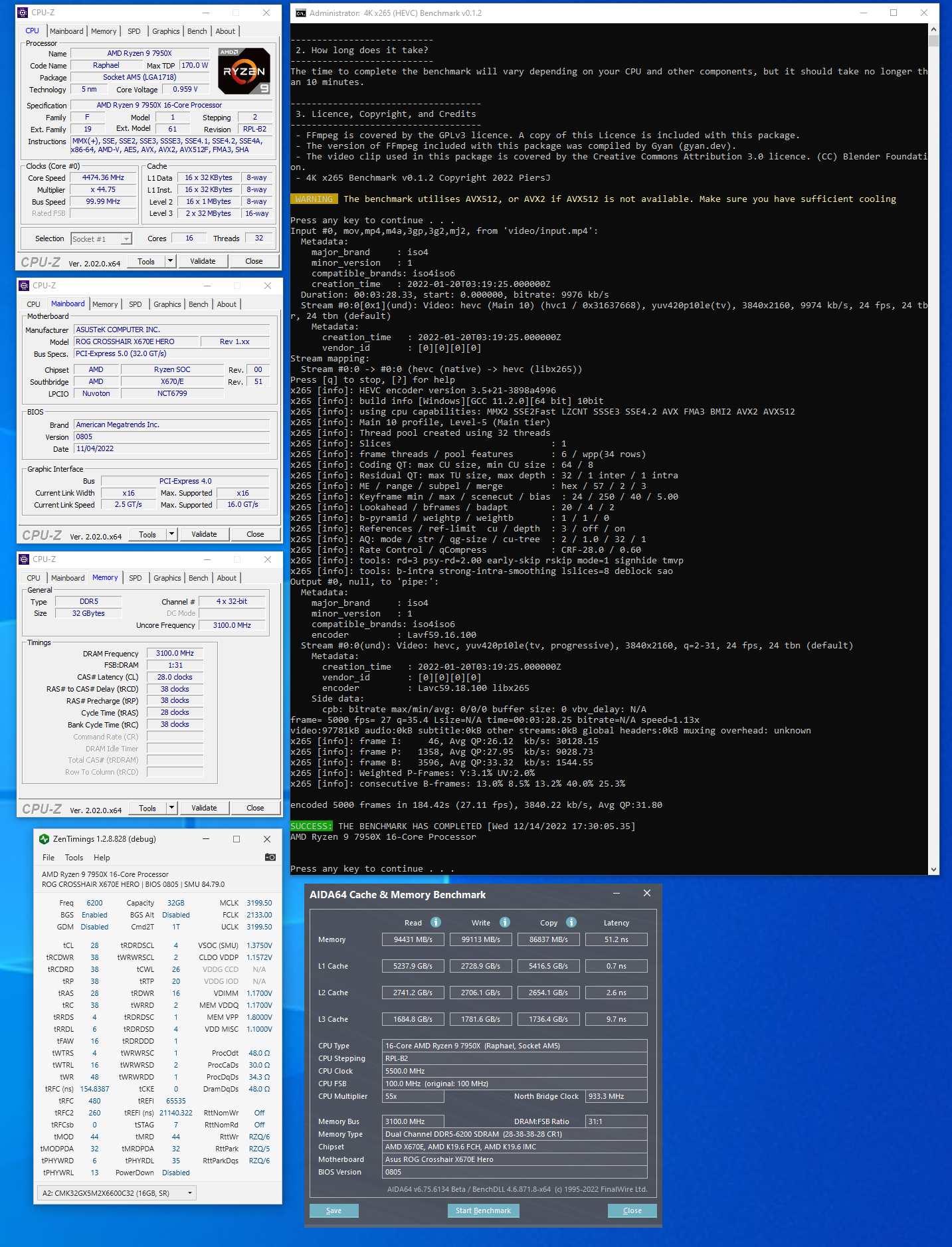Click the info icon next to Read
The height and width of the screenshot is (1247, 952).
436,922
